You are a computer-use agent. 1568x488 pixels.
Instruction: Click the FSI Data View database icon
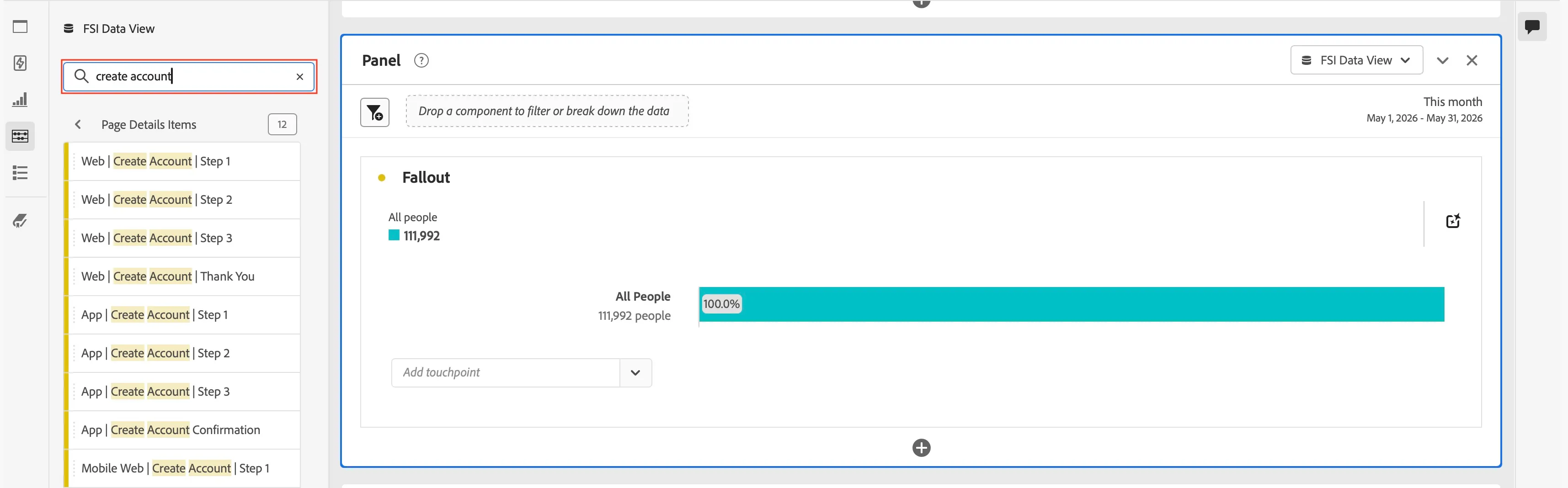pyautogui.click(x=69, y=29)
